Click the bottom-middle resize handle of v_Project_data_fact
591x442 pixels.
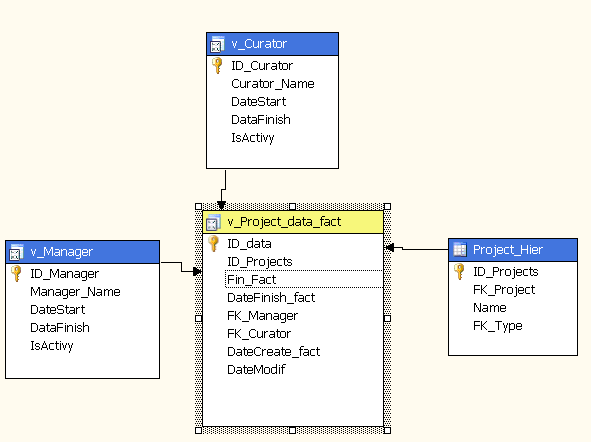coord(292,430)
